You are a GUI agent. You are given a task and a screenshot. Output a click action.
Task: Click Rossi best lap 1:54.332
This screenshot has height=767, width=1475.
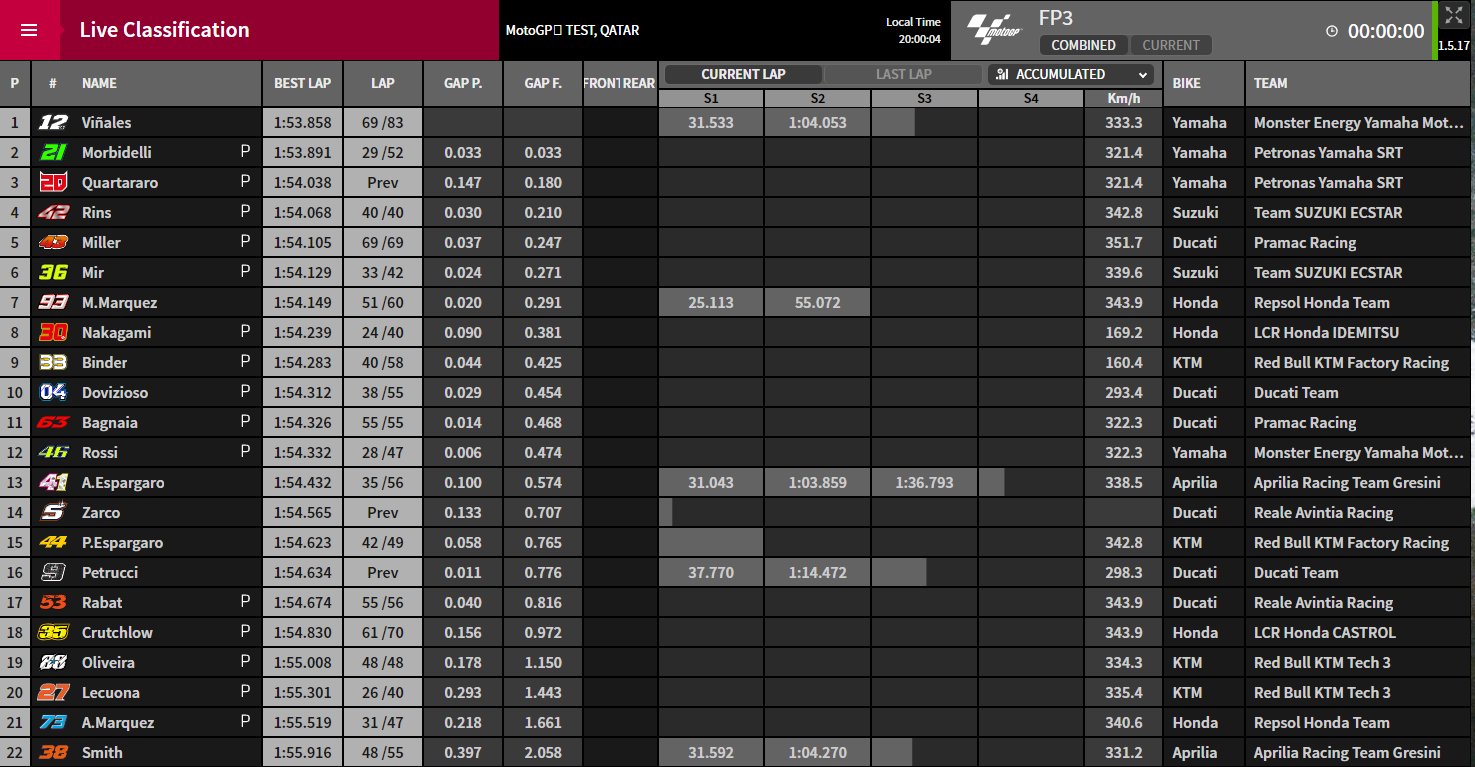coord(303,452)
